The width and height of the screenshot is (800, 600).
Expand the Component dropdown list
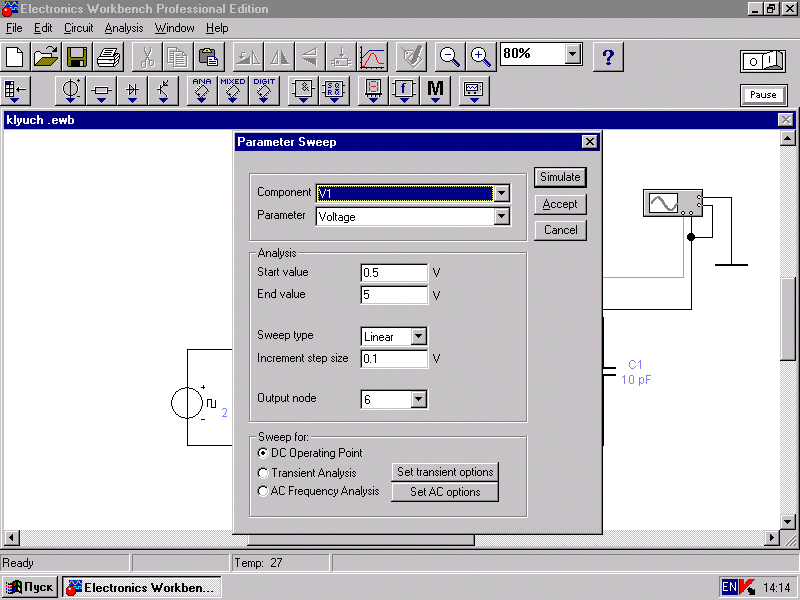pos(502,193)
